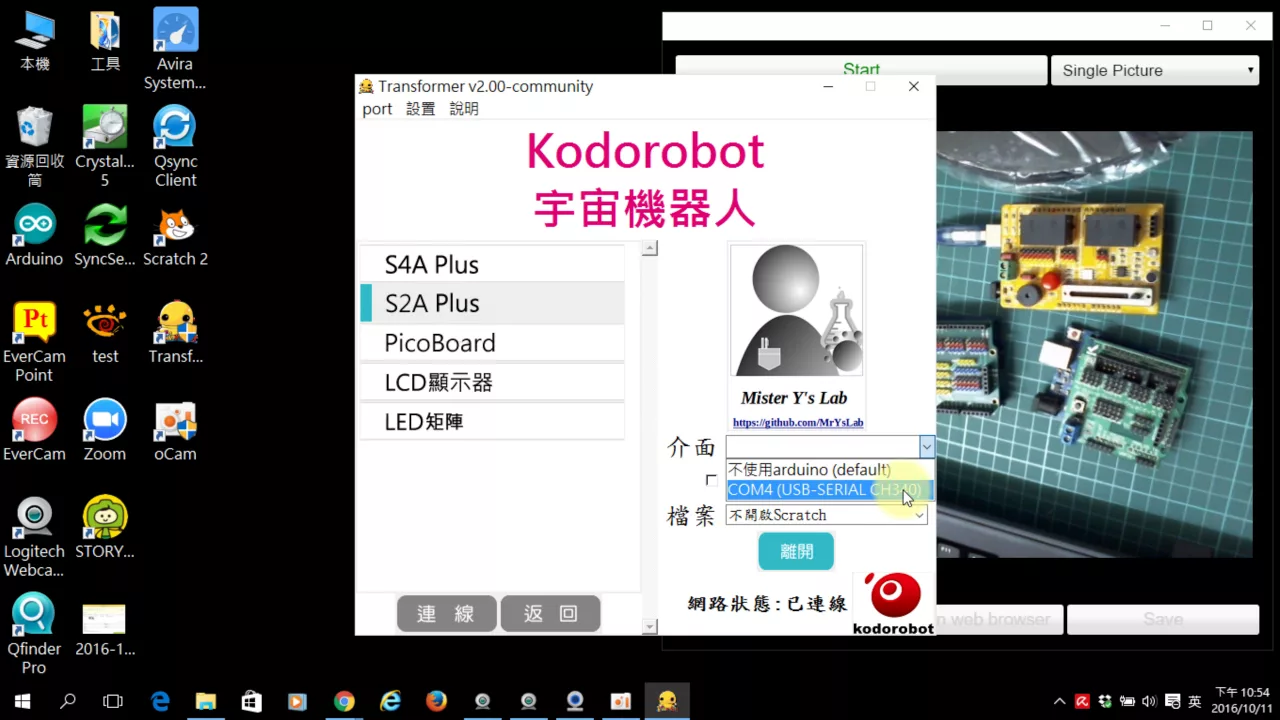Click Save button in the camera window
The image size is (1280, 720).
pos(1163,619)
